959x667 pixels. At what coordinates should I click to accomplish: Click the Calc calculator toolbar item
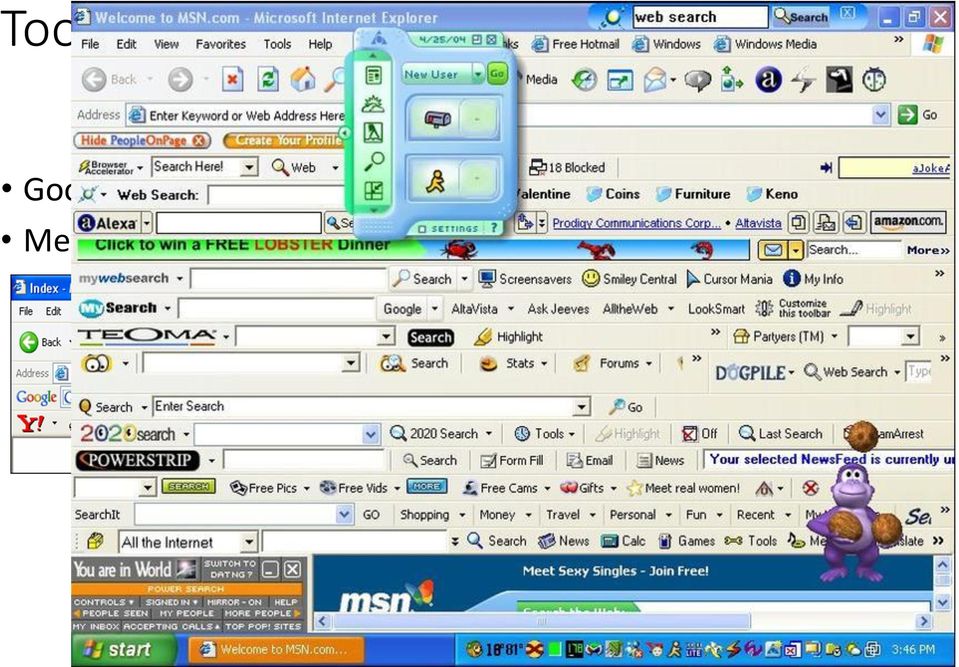pyautogui.click(x=623, y=541)
